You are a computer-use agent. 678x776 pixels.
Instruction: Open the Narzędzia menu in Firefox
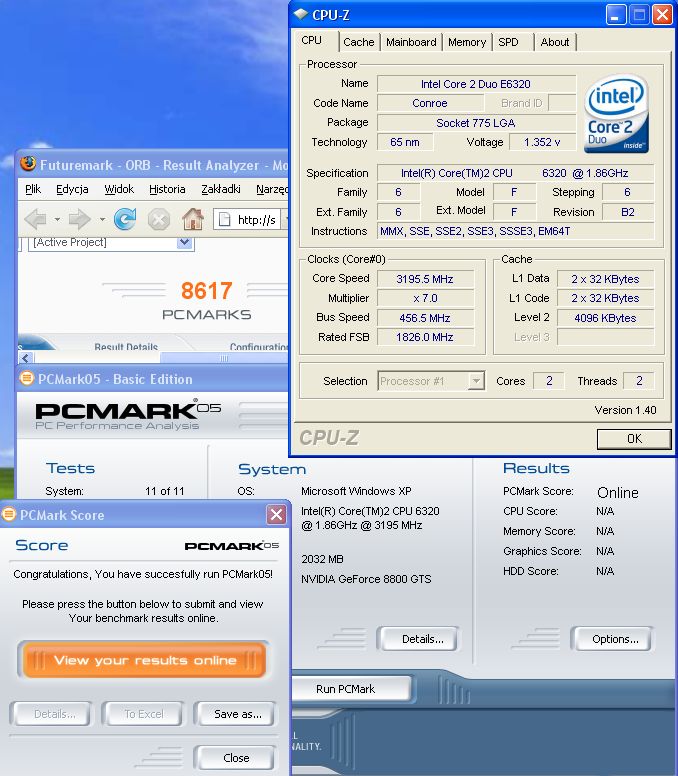pyautogui.click(x=271, y=189)
